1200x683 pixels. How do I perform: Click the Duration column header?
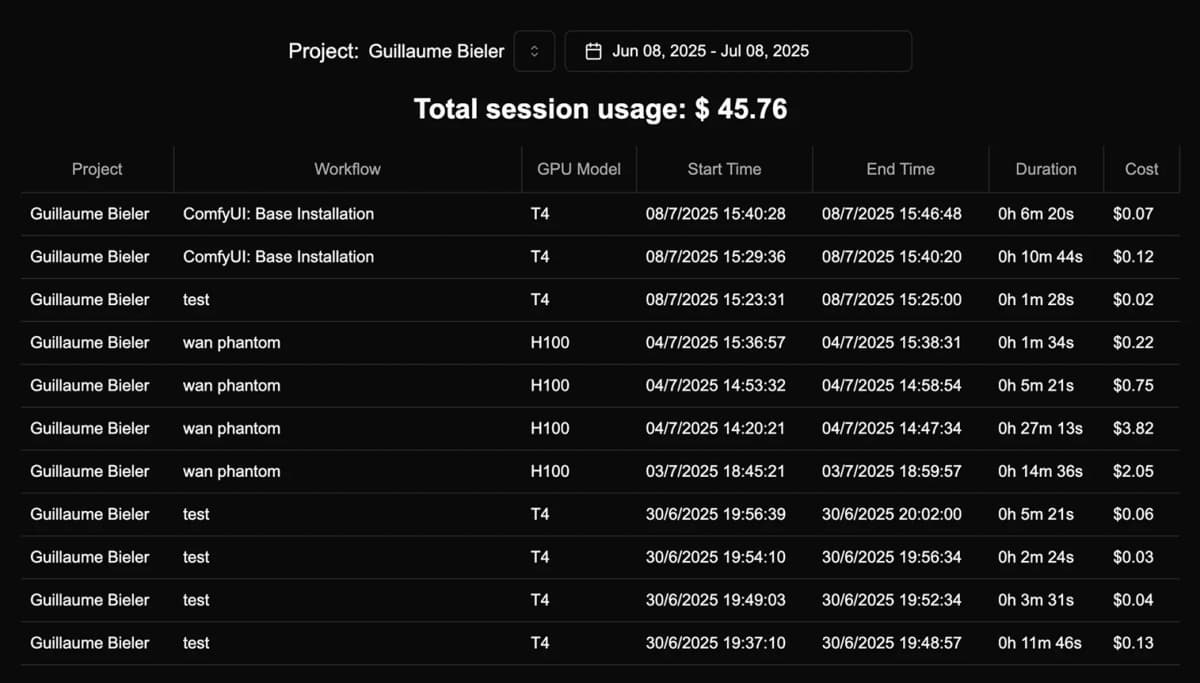click(x=1046, y=169)
